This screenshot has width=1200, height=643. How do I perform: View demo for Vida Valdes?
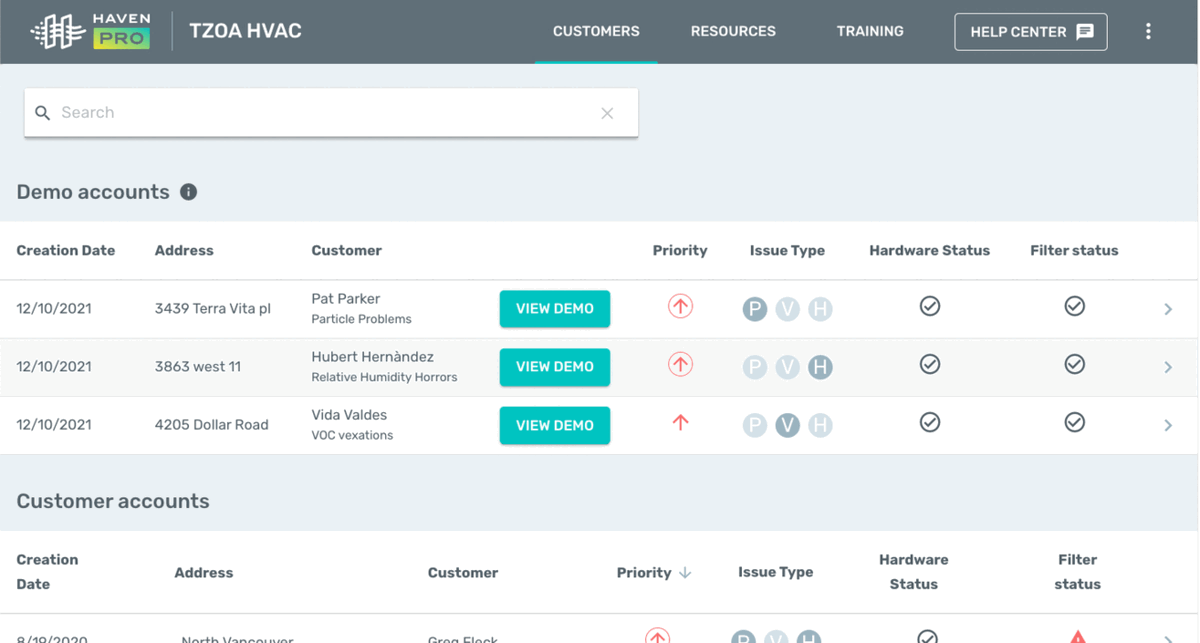pyautogui.click(x=555, y=425)
